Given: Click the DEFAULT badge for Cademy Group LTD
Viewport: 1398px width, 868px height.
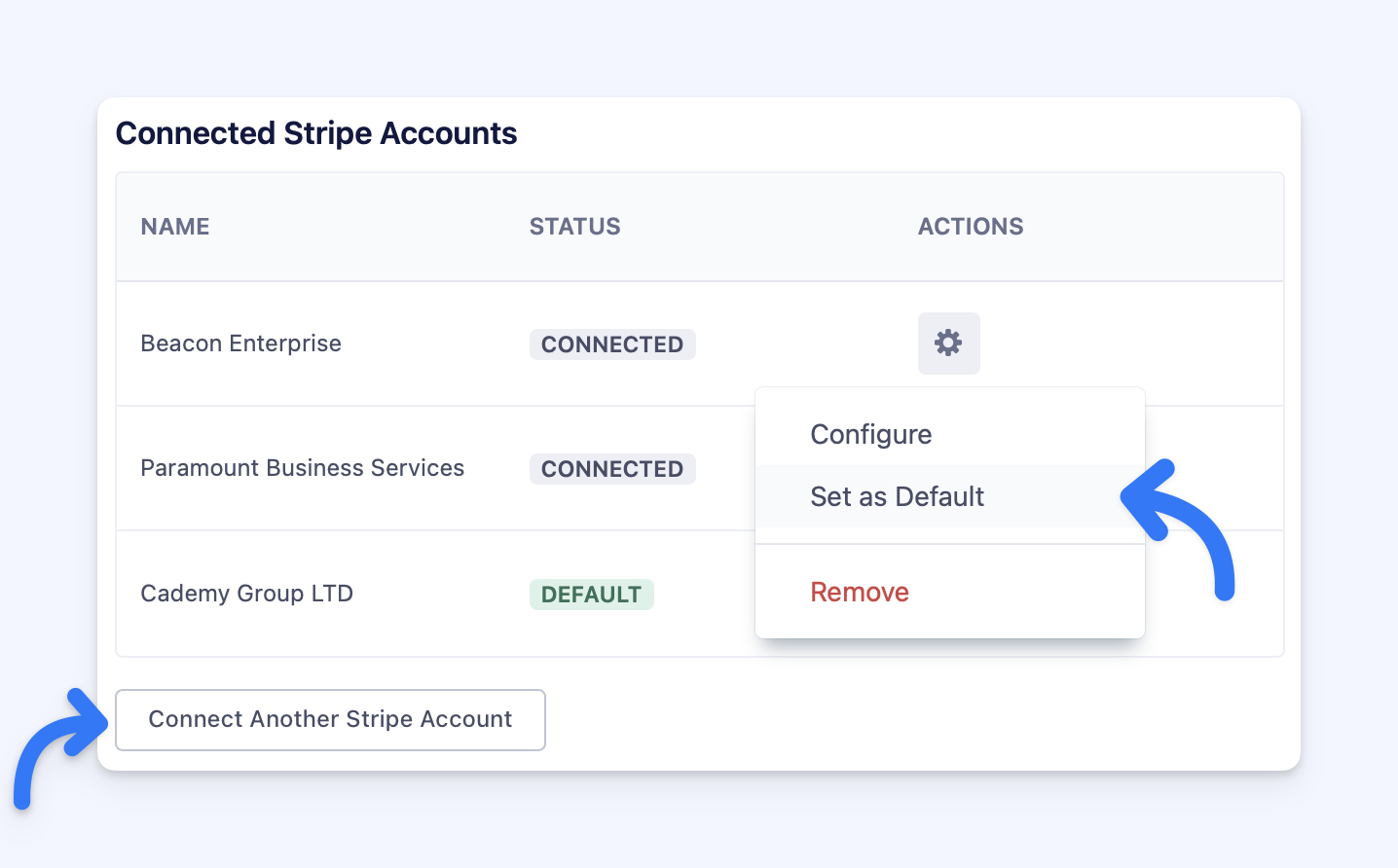Looking at the screenshot, I should (x=591, y=595).
